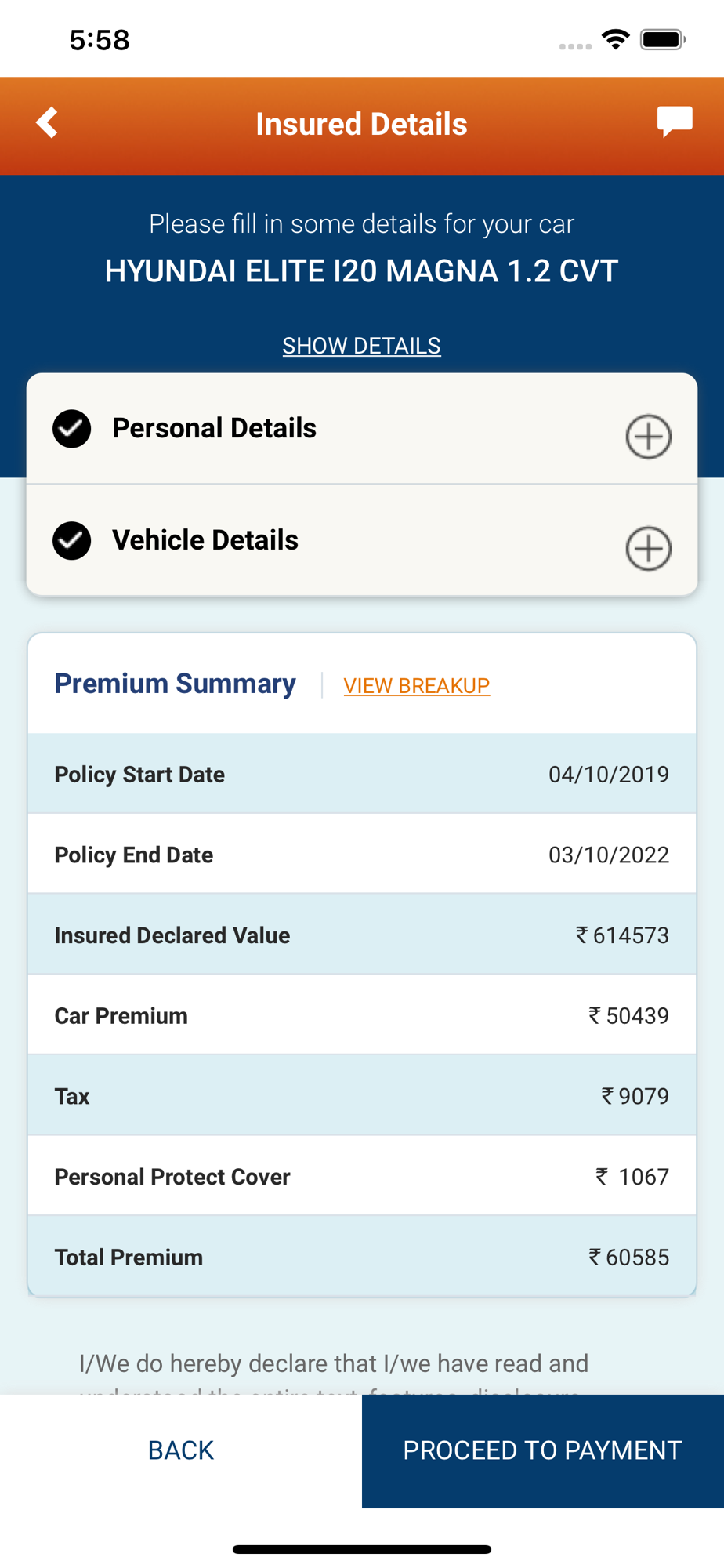
Task: Tap the BACK button
Action: (181, 1450)
